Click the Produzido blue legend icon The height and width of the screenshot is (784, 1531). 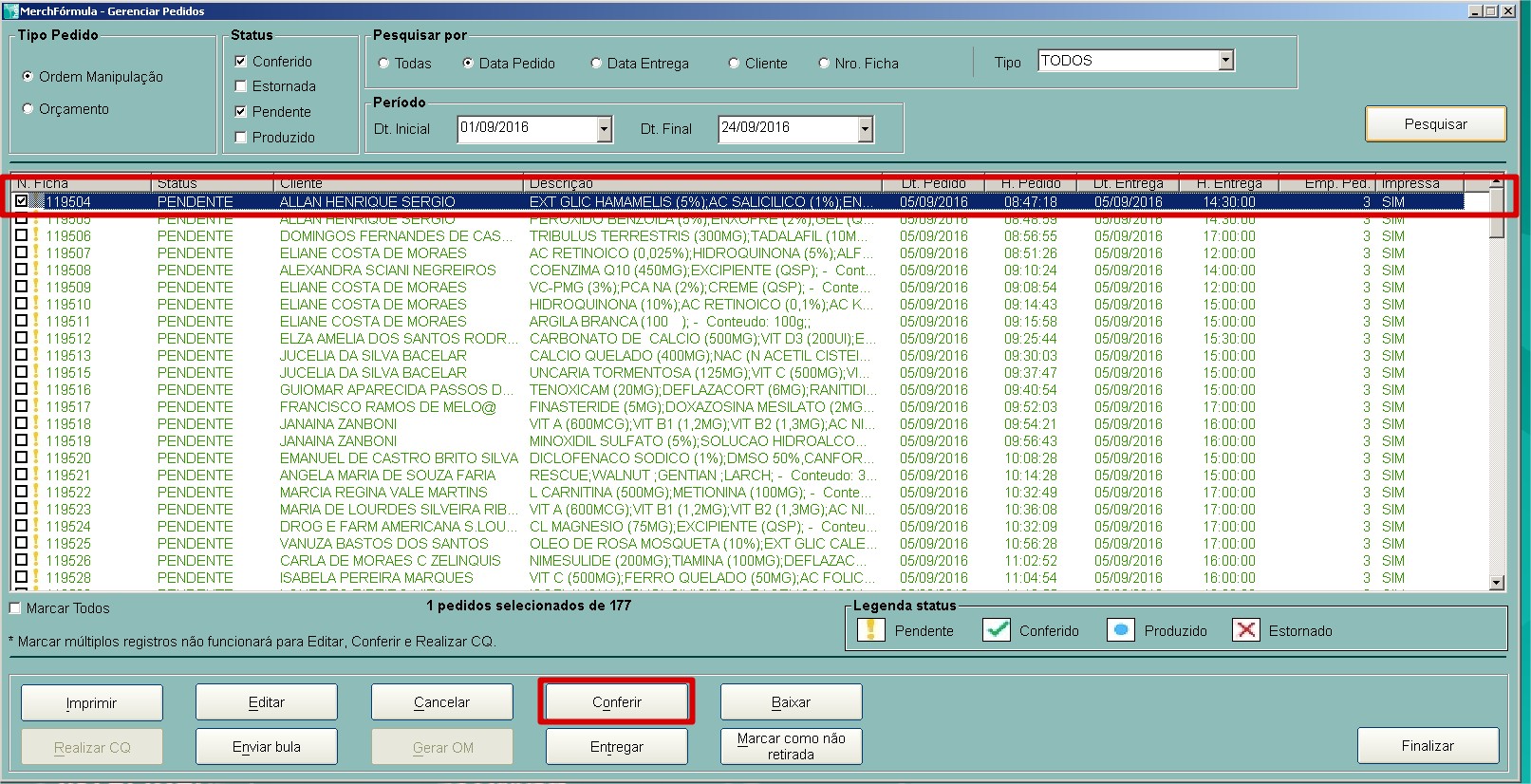tap(1121, 630)
